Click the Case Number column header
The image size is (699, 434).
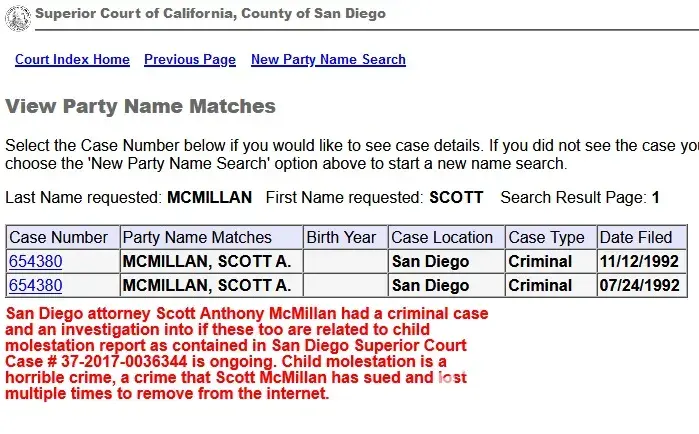(59, 238)
